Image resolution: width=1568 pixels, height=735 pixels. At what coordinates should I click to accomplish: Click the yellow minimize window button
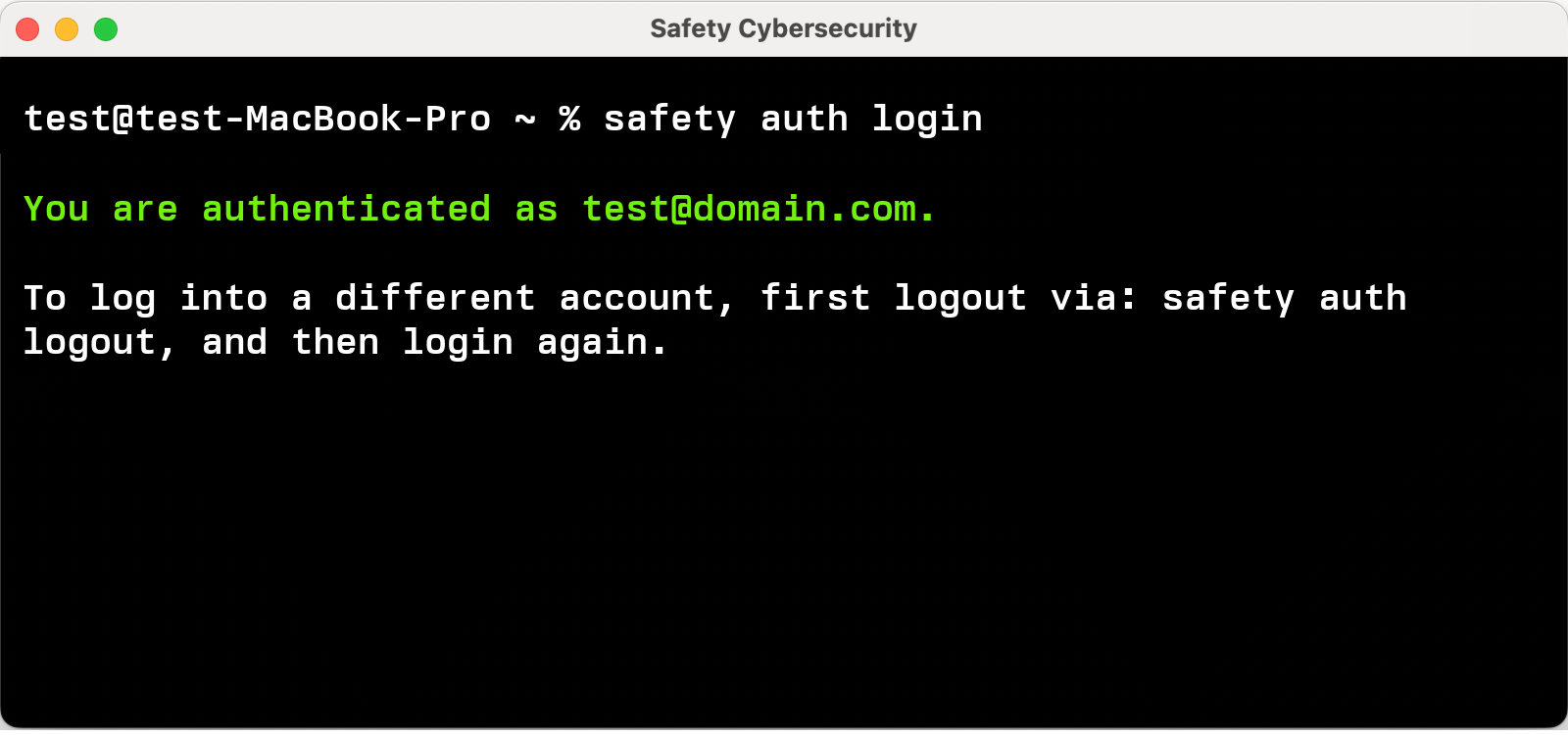[x=67, y=29]
